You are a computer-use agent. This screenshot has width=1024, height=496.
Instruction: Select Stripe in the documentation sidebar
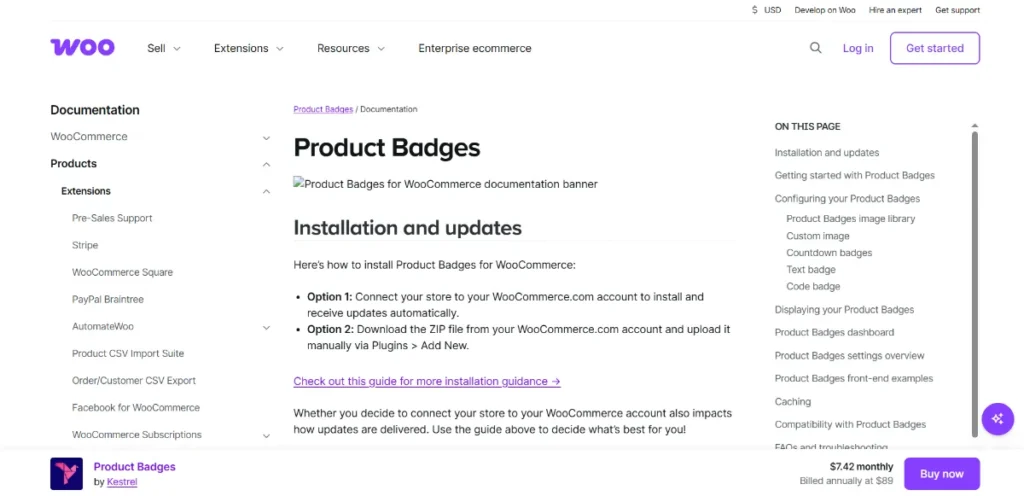coord(85,245)
